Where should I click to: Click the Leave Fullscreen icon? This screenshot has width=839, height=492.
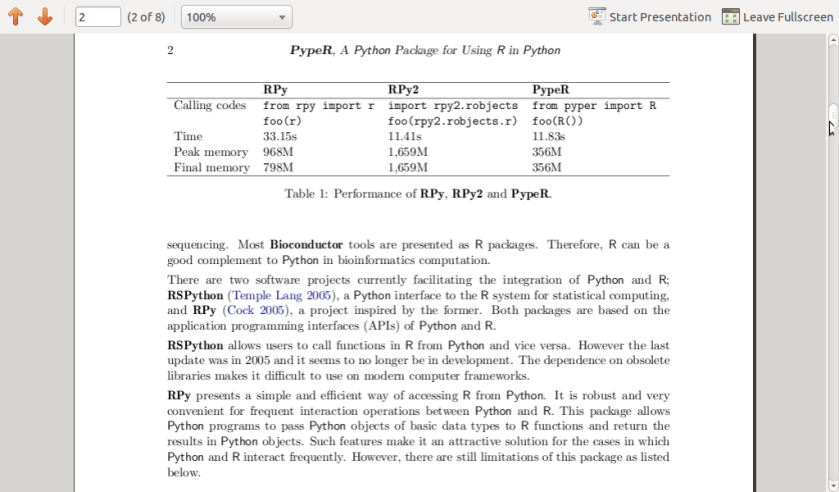[730, 17]
